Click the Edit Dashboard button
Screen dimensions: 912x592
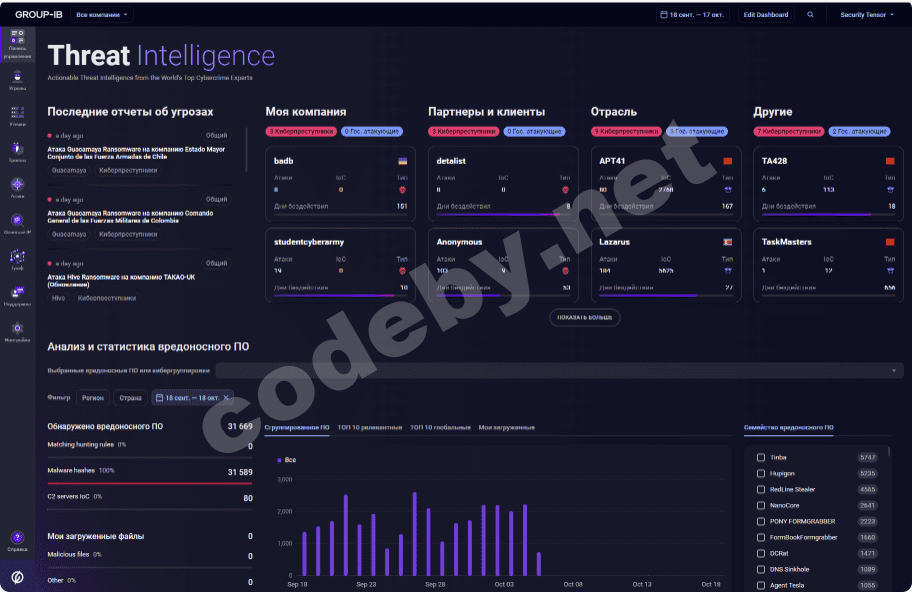pos(765,15)
